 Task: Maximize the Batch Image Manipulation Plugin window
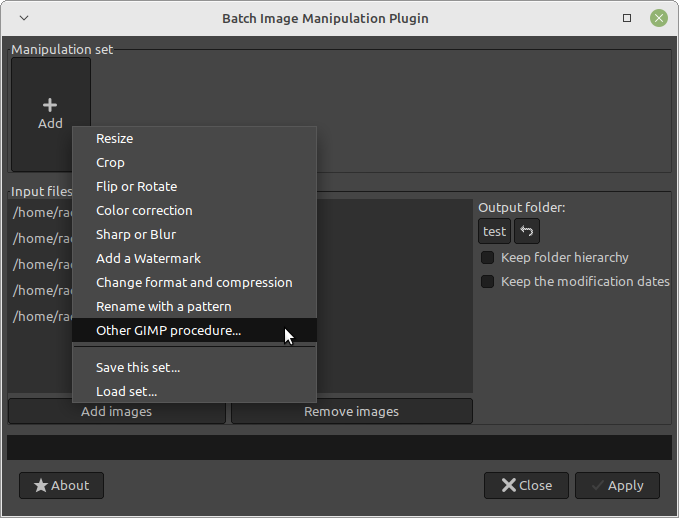627,18
